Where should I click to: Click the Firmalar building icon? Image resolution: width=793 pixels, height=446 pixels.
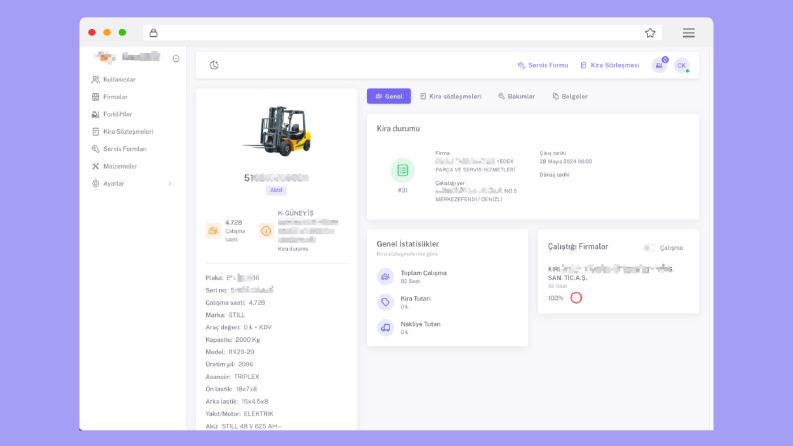[x=95, y=97]
